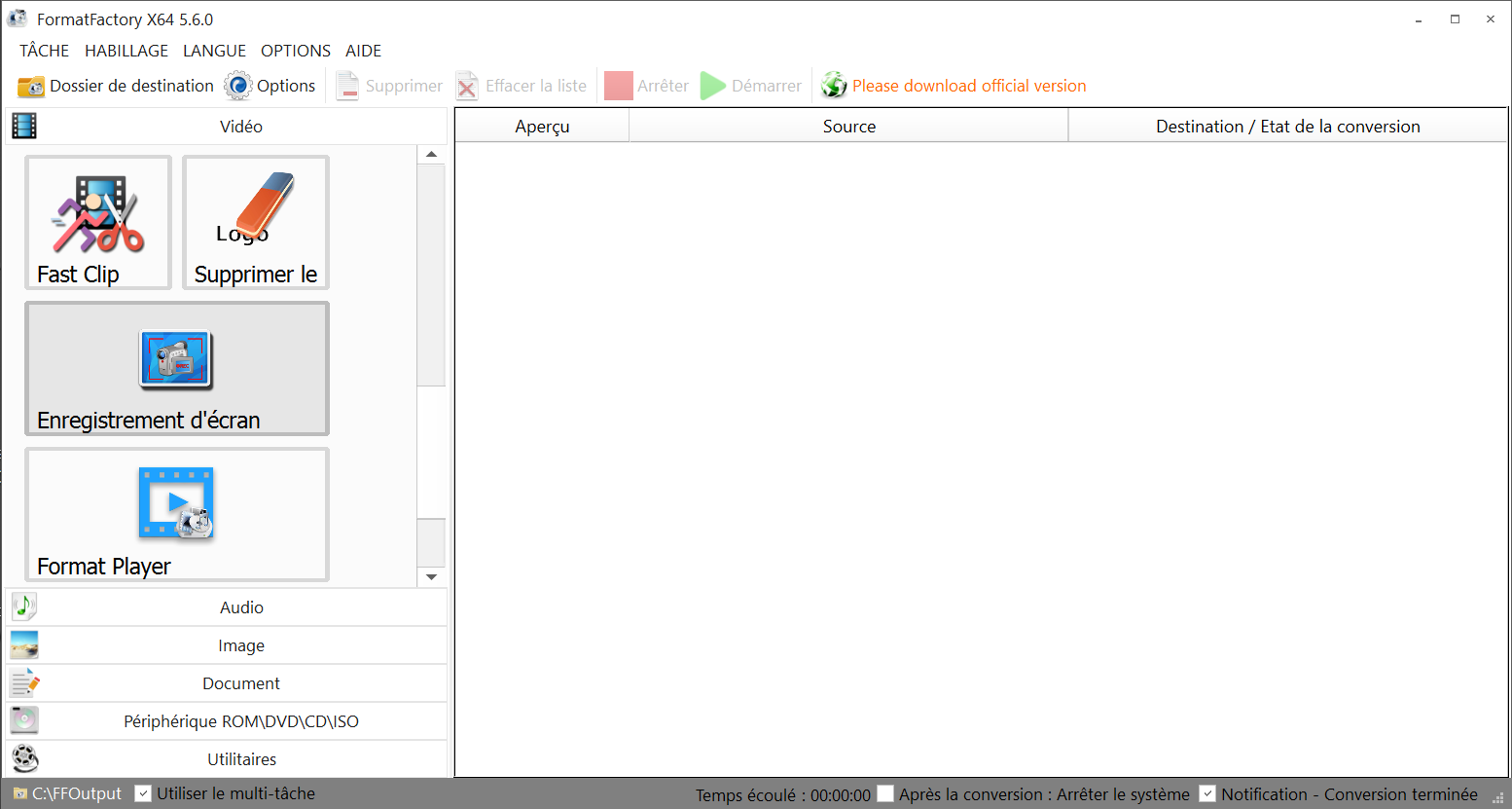Close the FormatFactory window
The height and width of the screenshot is (809, 1512).
[1490, 19]
